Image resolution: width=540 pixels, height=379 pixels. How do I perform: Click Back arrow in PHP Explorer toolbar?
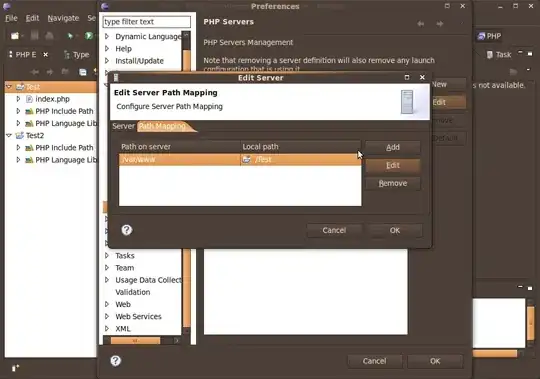click(34, 72)
